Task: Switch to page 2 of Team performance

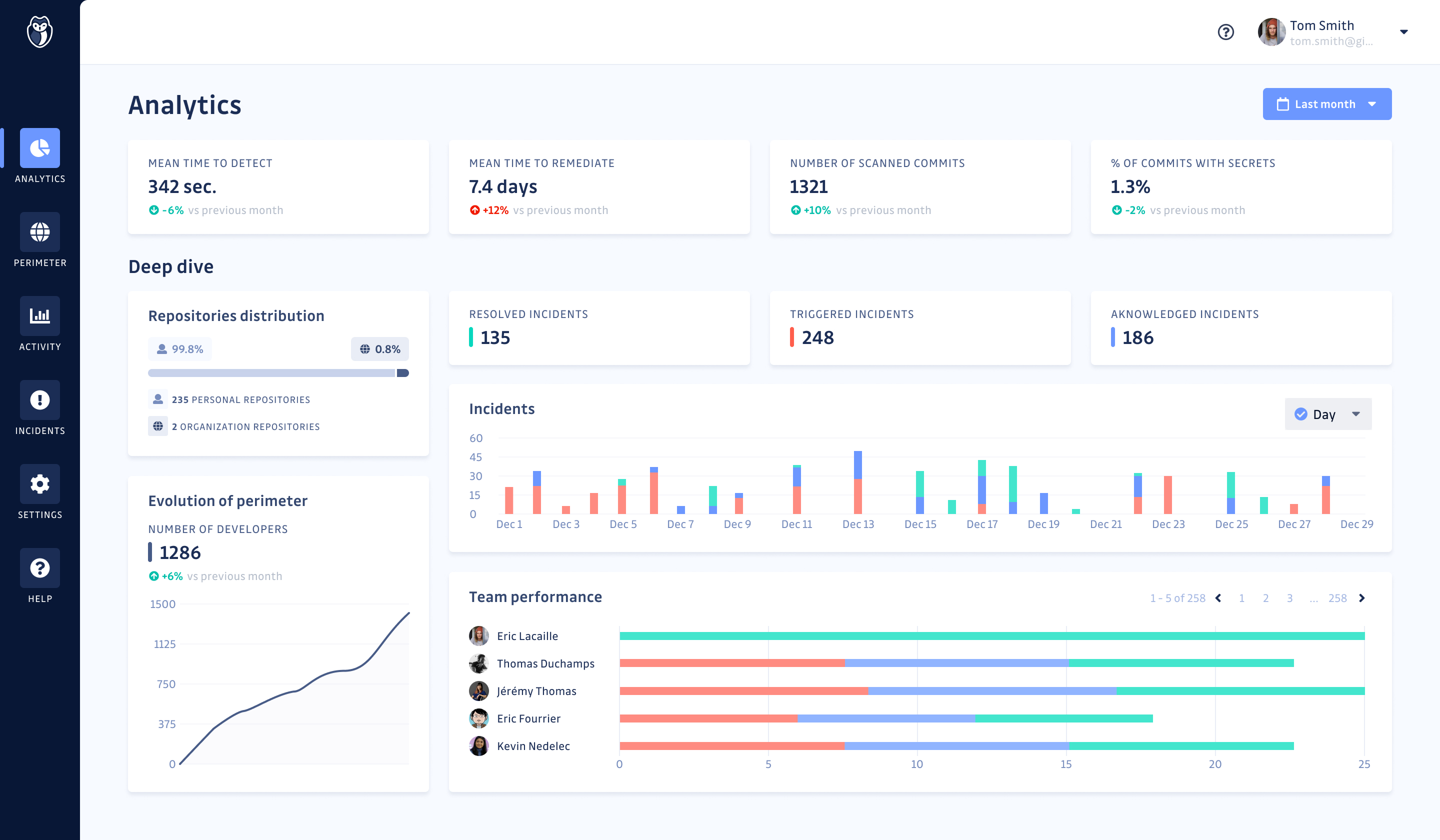Action: click(x=1265, y=597)
